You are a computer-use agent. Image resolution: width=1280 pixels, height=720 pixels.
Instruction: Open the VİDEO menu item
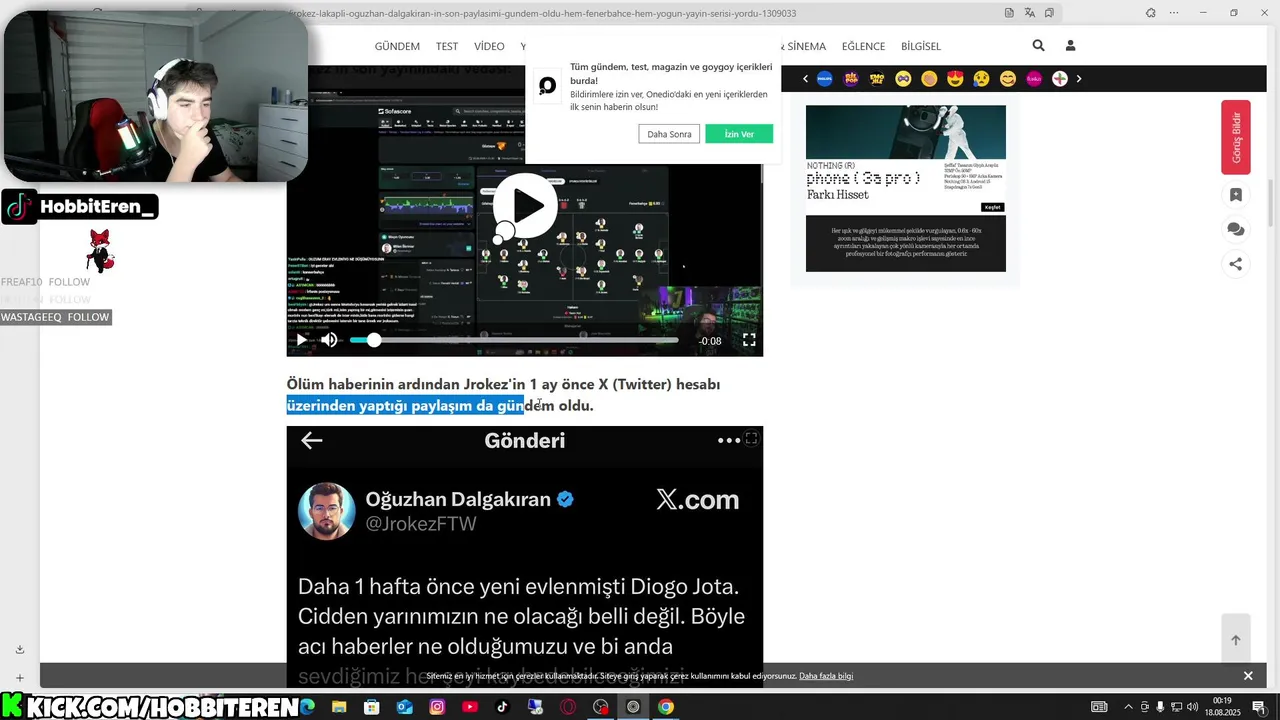click(489, 46)
